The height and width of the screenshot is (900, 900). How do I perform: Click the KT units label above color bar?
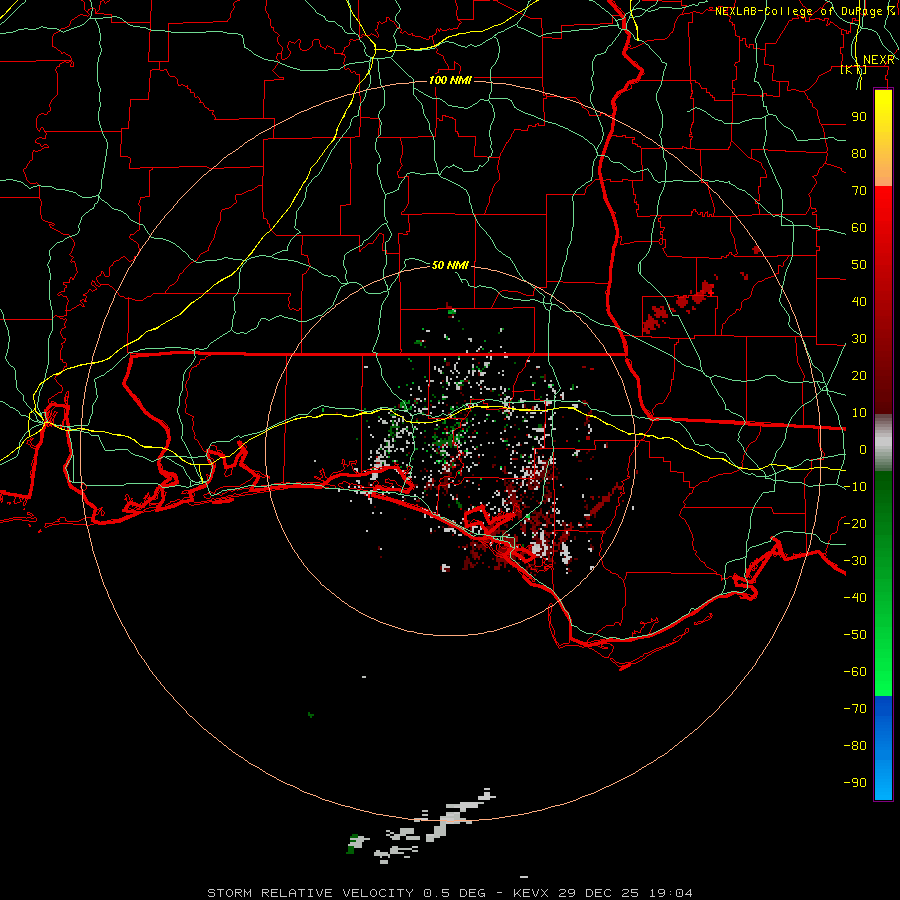pyautogui.click(x=854, y=69)
